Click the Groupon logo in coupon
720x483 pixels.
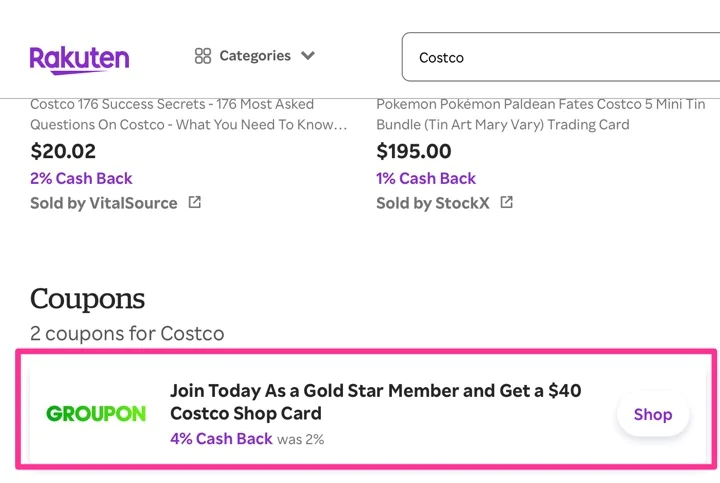[x=96, y=414]
